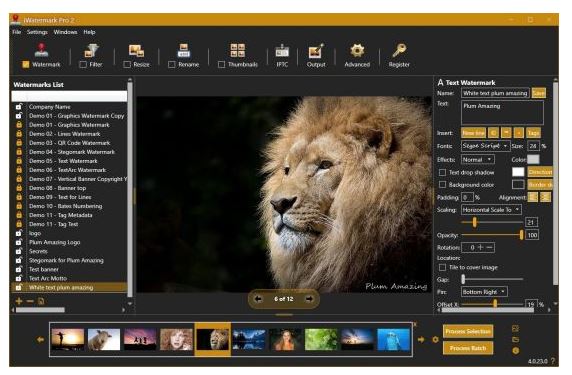Click the white drop shadow color swatch
572x375 pixels.
(518, 172)
